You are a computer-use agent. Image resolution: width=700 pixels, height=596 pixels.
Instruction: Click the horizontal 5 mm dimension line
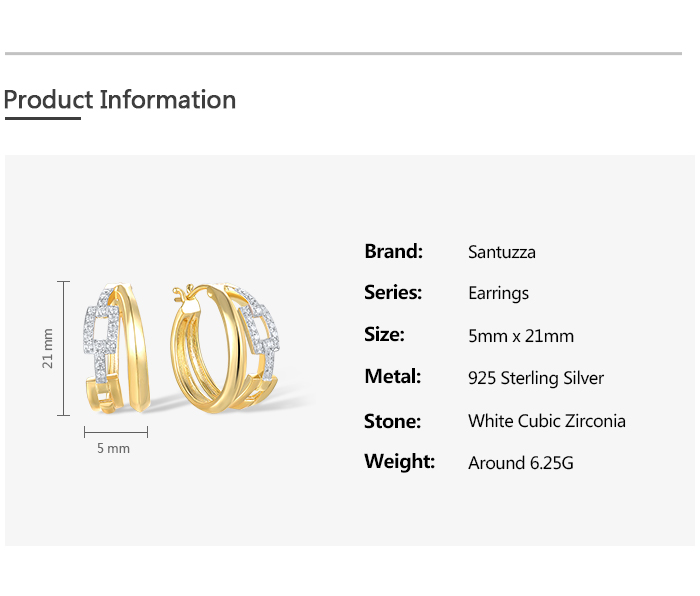(116, 432)
